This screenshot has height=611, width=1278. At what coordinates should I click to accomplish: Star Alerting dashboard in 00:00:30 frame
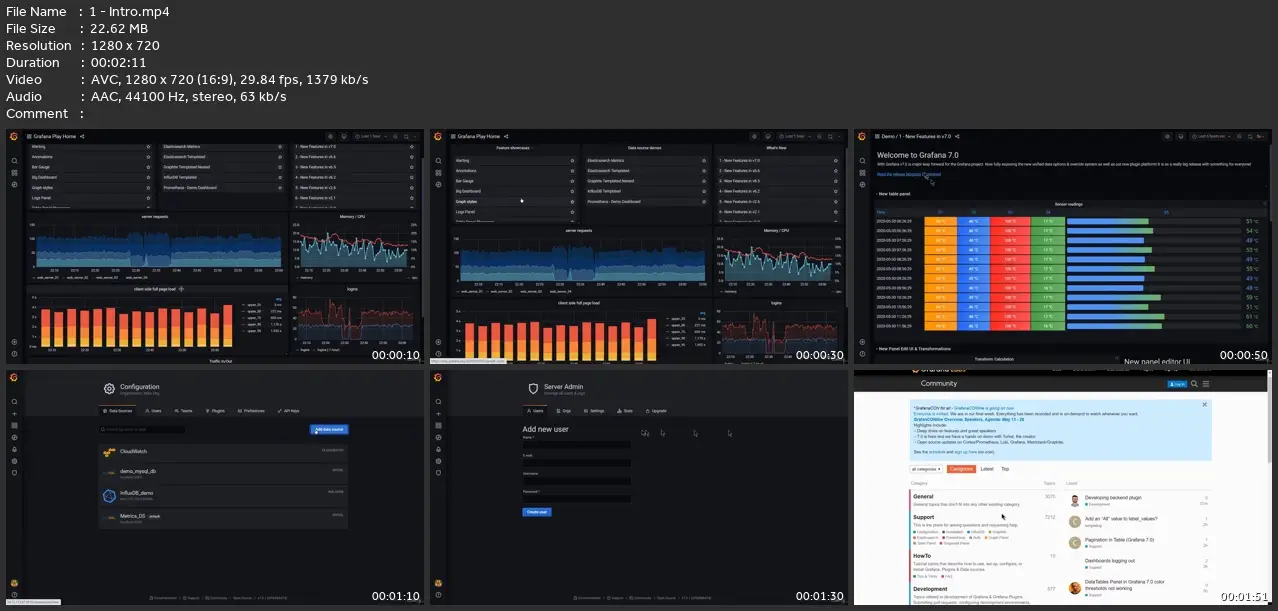572,160
